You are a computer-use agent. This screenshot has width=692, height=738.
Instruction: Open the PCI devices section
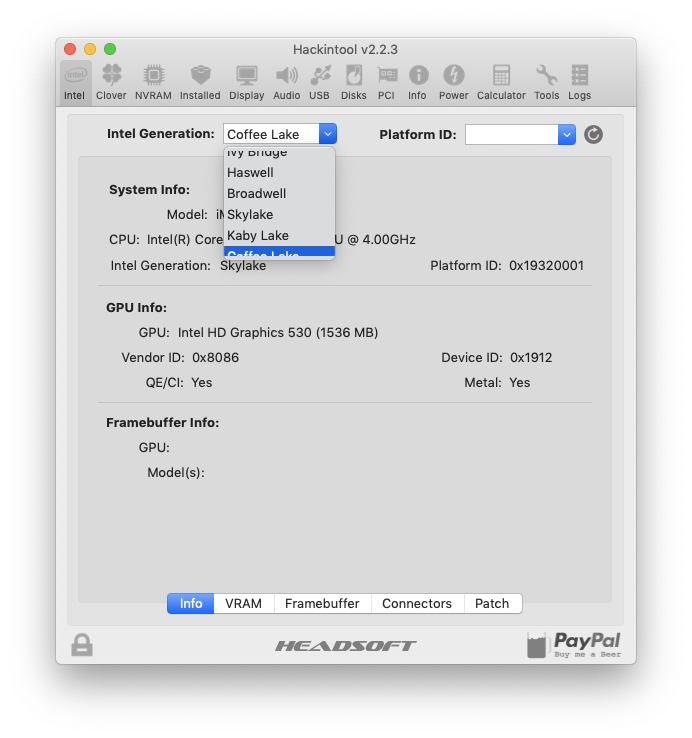coord(386,83)
